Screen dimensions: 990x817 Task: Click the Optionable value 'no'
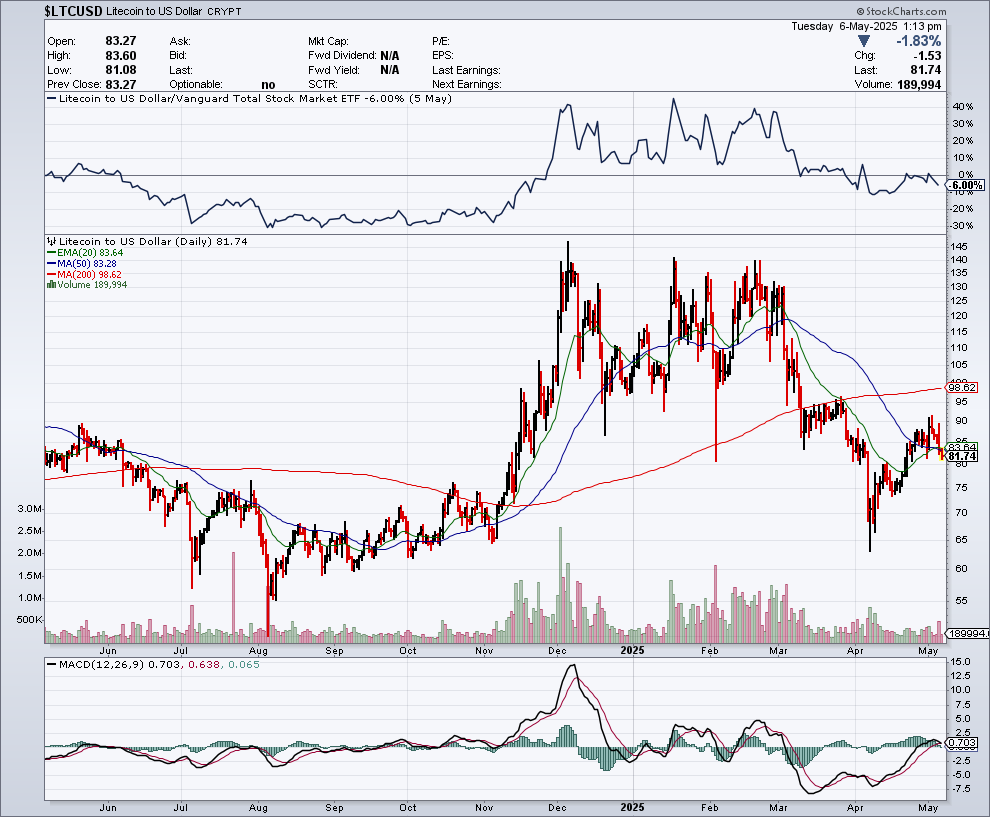268,85
